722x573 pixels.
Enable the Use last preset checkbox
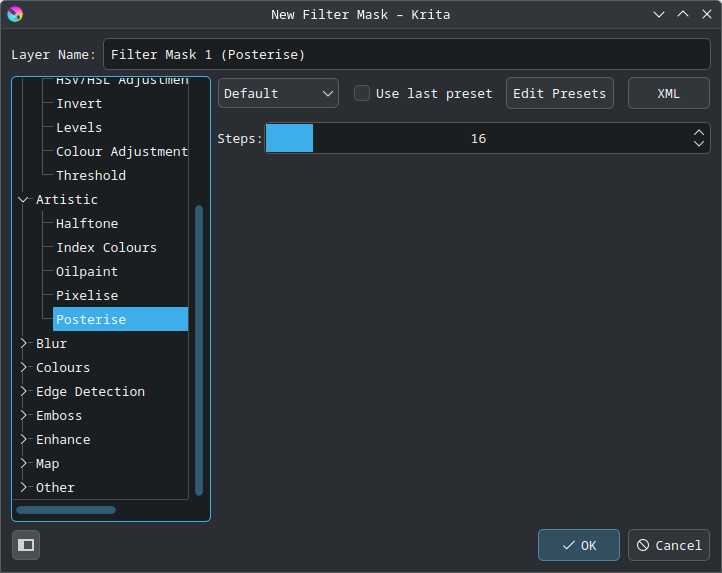coord(363,93)
